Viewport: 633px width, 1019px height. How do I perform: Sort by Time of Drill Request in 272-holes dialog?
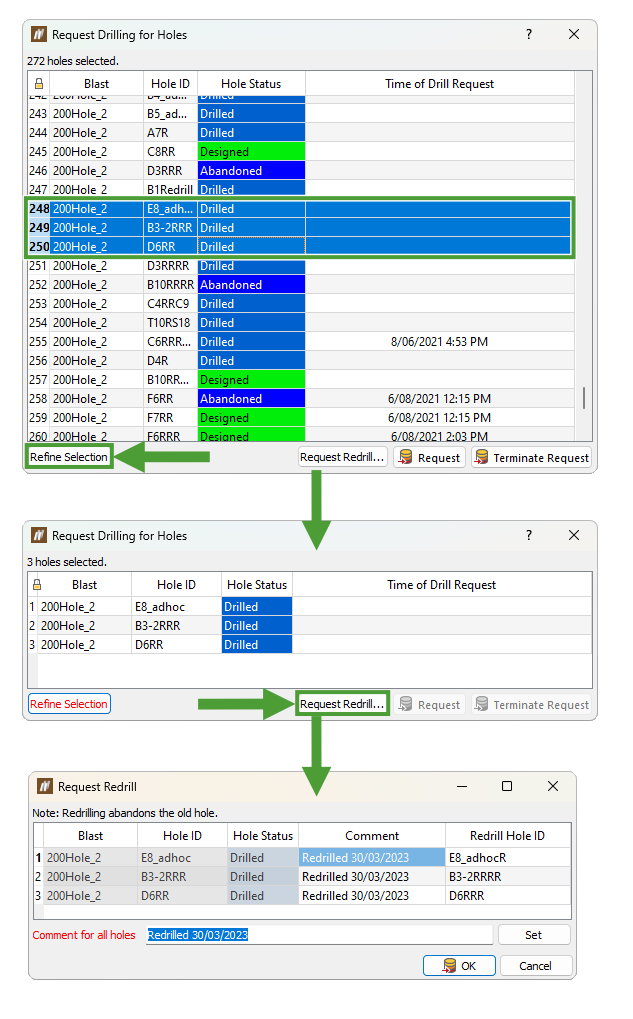[439, 84]
